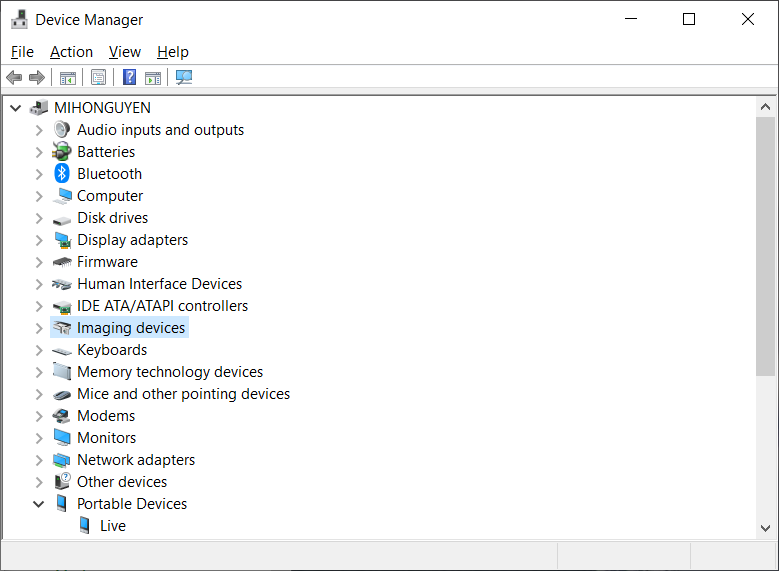Open the View menu
Image resolution: width=779 pixels, height=571 pixels.
coord(125,52)
